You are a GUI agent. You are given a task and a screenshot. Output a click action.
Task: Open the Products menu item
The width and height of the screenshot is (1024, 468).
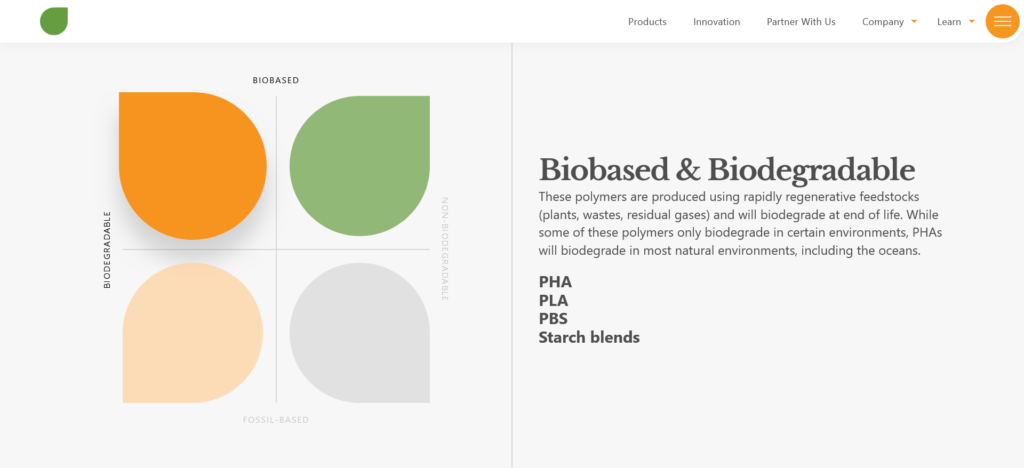647,22
